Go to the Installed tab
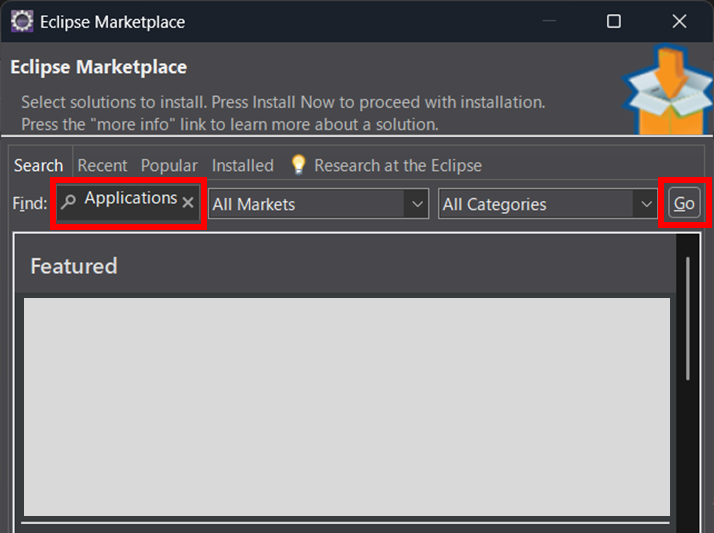This screenshot has width=714, height=533. 242,166
